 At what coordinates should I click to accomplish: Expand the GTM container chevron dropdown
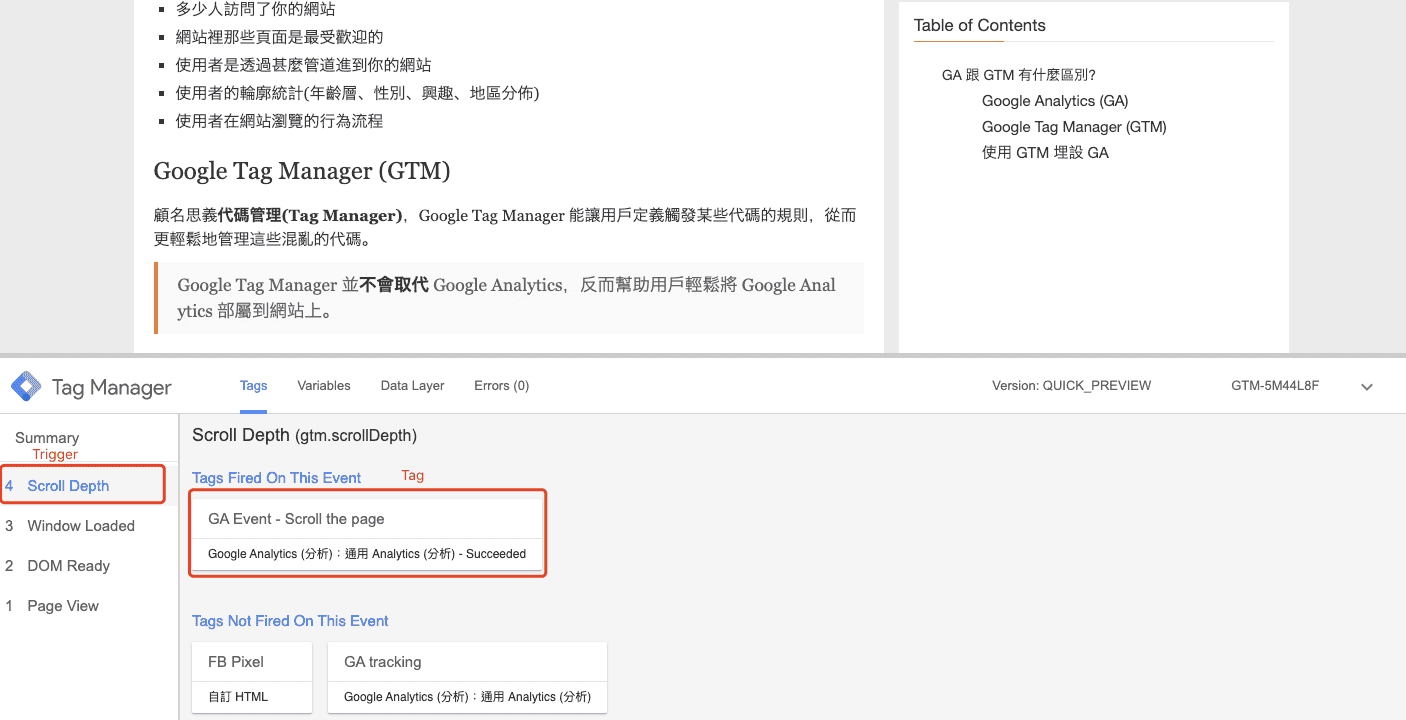[1367, 387]
